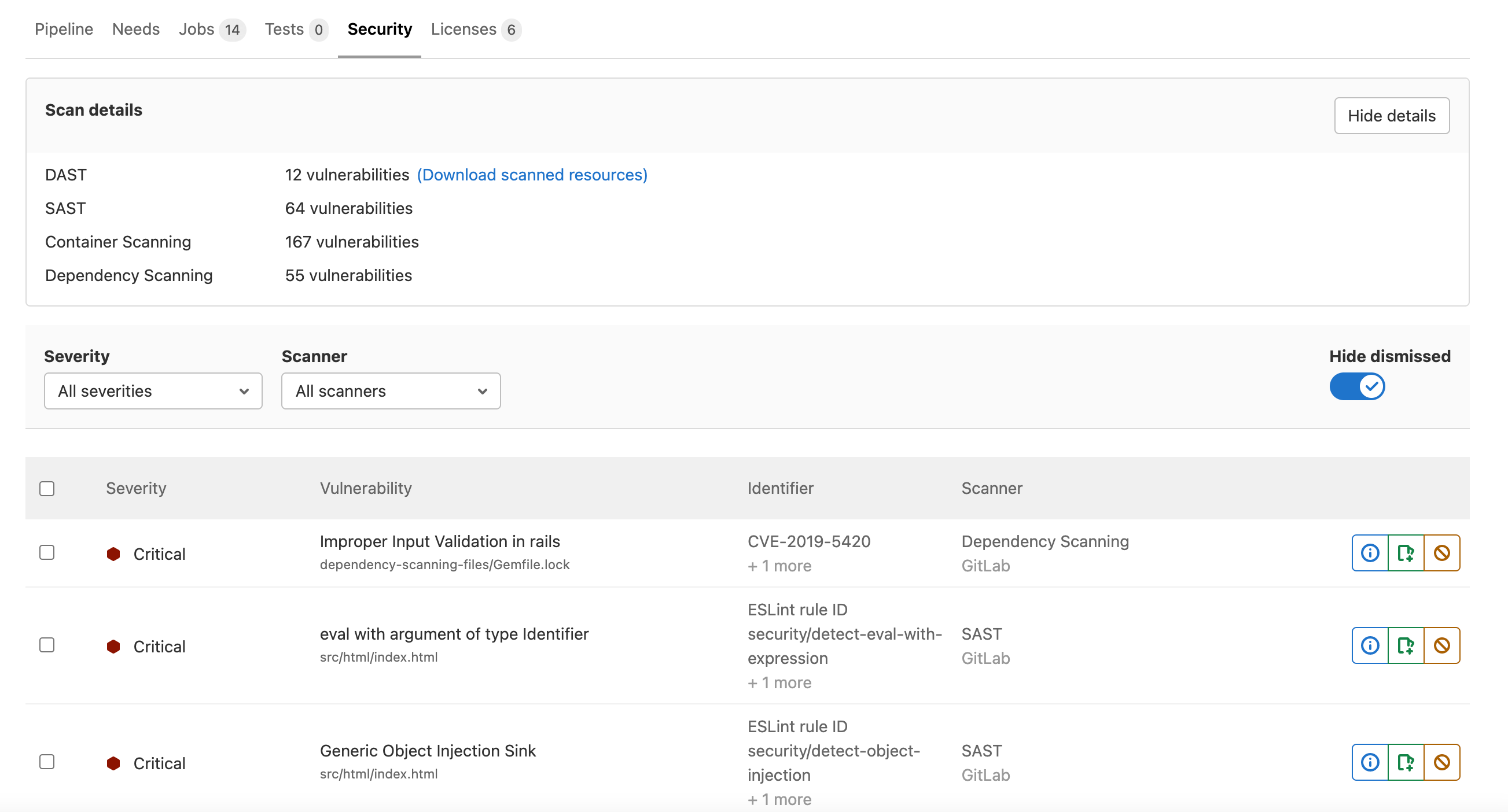The width and height of the screenshot is (1508, 812).
Task: Dismiss the eval with argument vulnerability
Action: tap(1441, 645)
